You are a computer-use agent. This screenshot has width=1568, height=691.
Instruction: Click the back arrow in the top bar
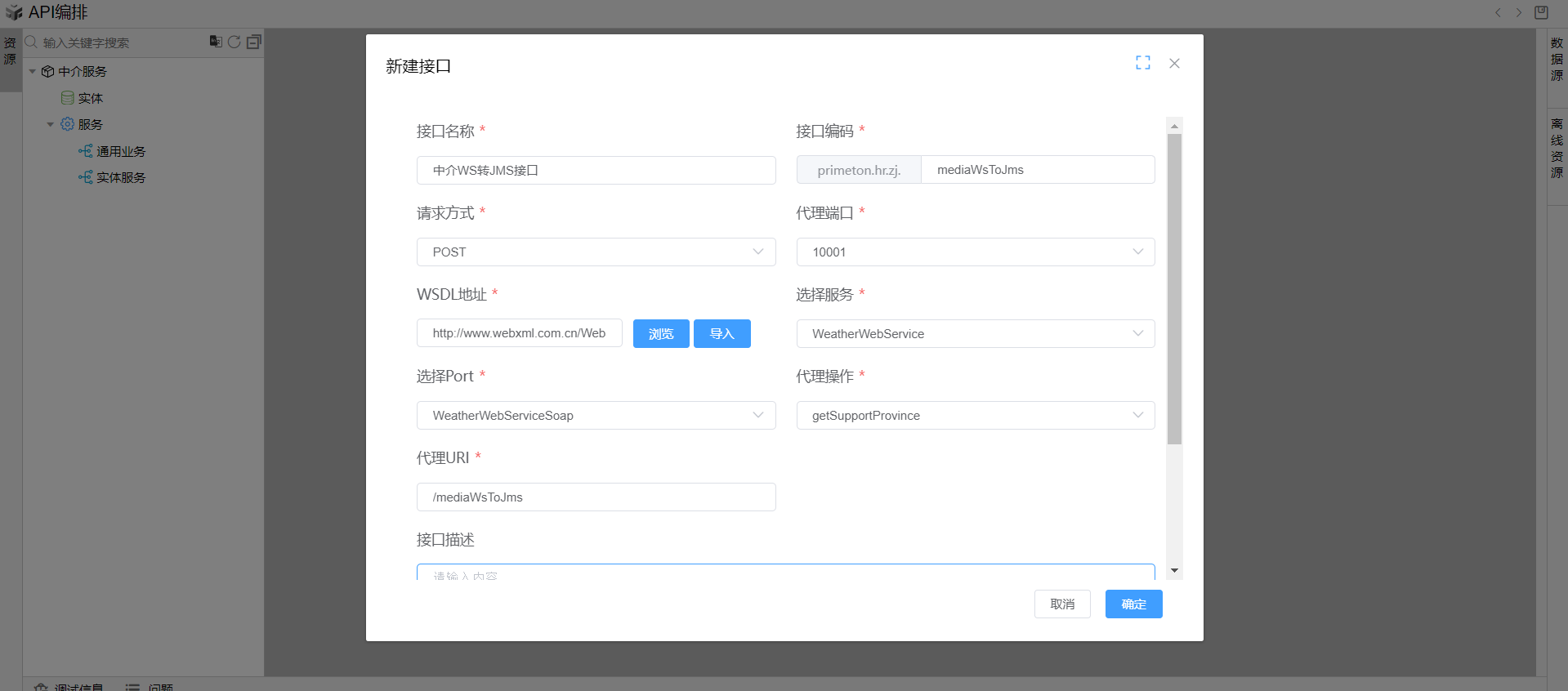point(1498,12)
